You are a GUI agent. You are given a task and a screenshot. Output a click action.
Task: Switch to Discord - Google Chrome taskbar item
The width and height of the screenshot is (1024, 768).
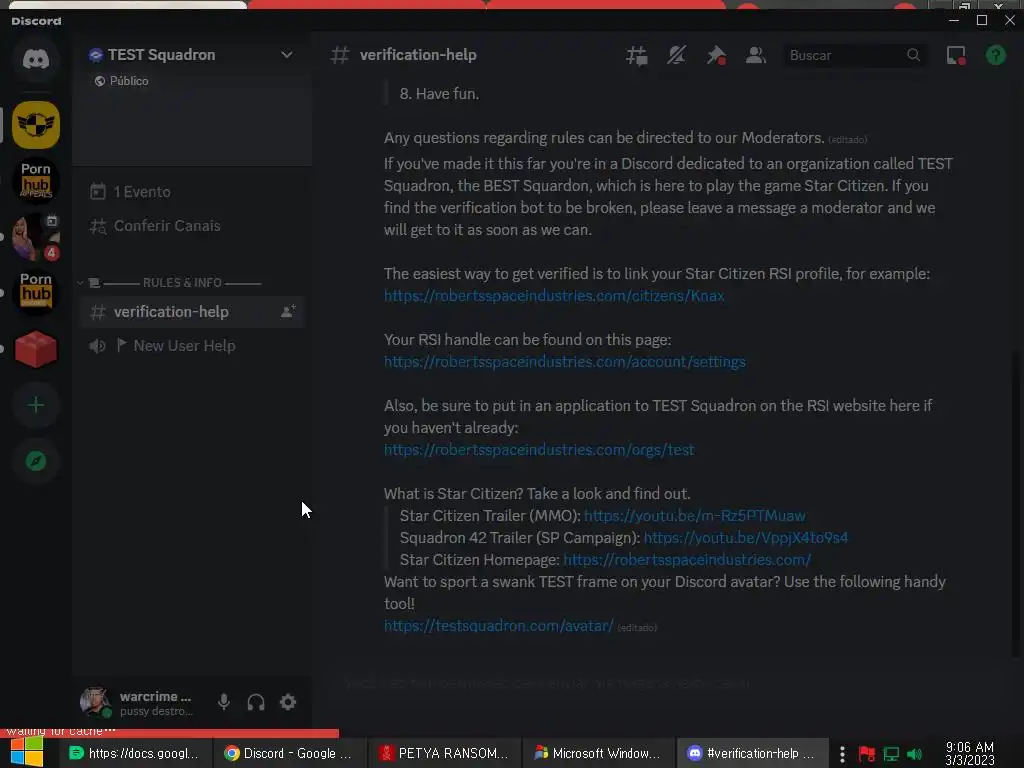pos(289,753)
